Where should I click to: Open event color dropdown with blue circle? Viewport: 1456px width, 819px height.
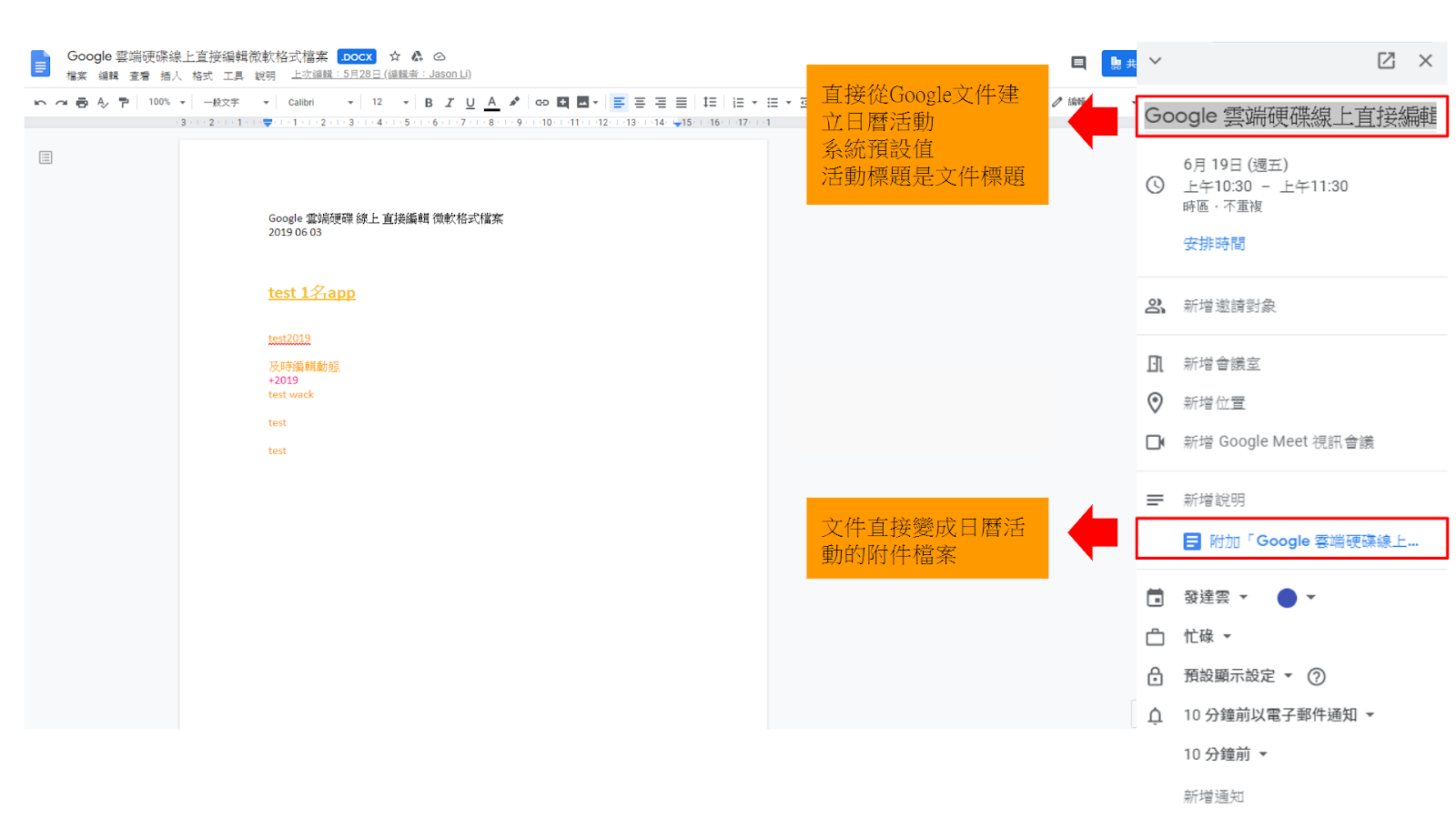pos(1297,598)
